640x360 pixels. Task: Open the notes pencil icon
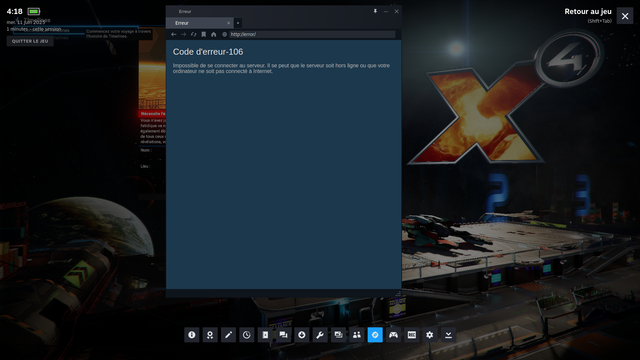click(228, 335)
